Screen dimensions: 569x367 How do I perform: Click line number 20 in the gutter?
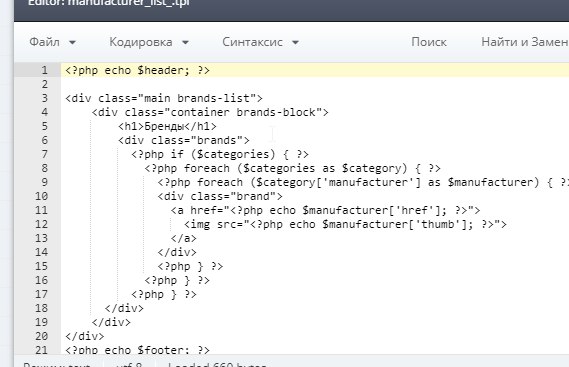(x=41, y=336)
